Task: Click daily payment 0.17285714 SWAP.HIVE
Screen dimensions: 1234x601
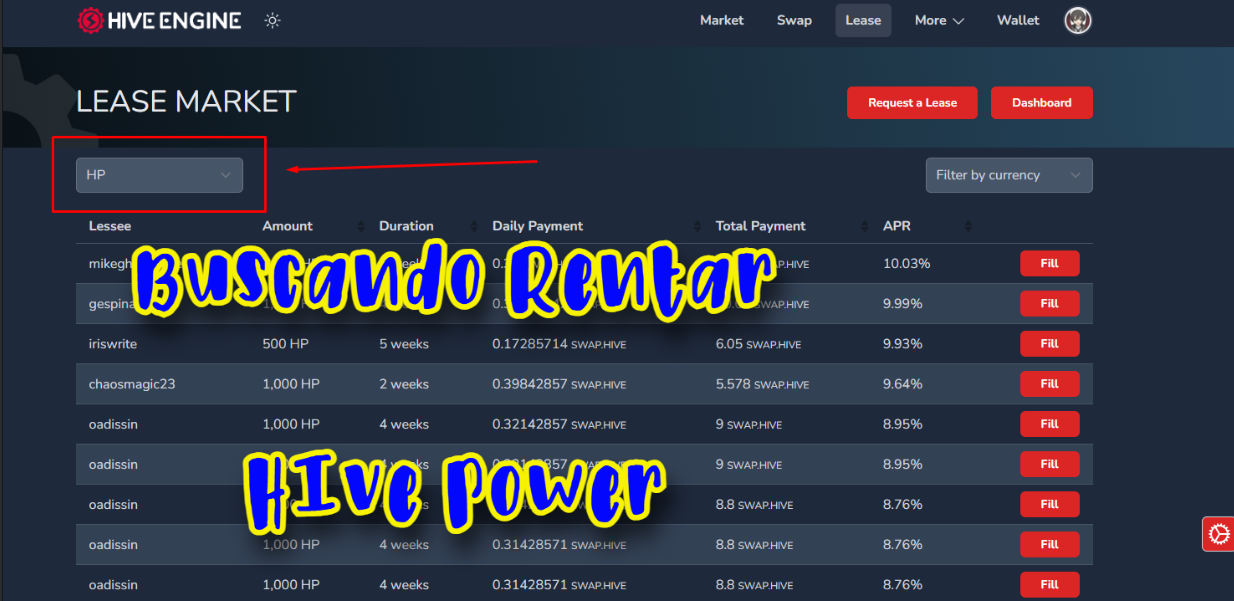Action: (x=559, y=344)
